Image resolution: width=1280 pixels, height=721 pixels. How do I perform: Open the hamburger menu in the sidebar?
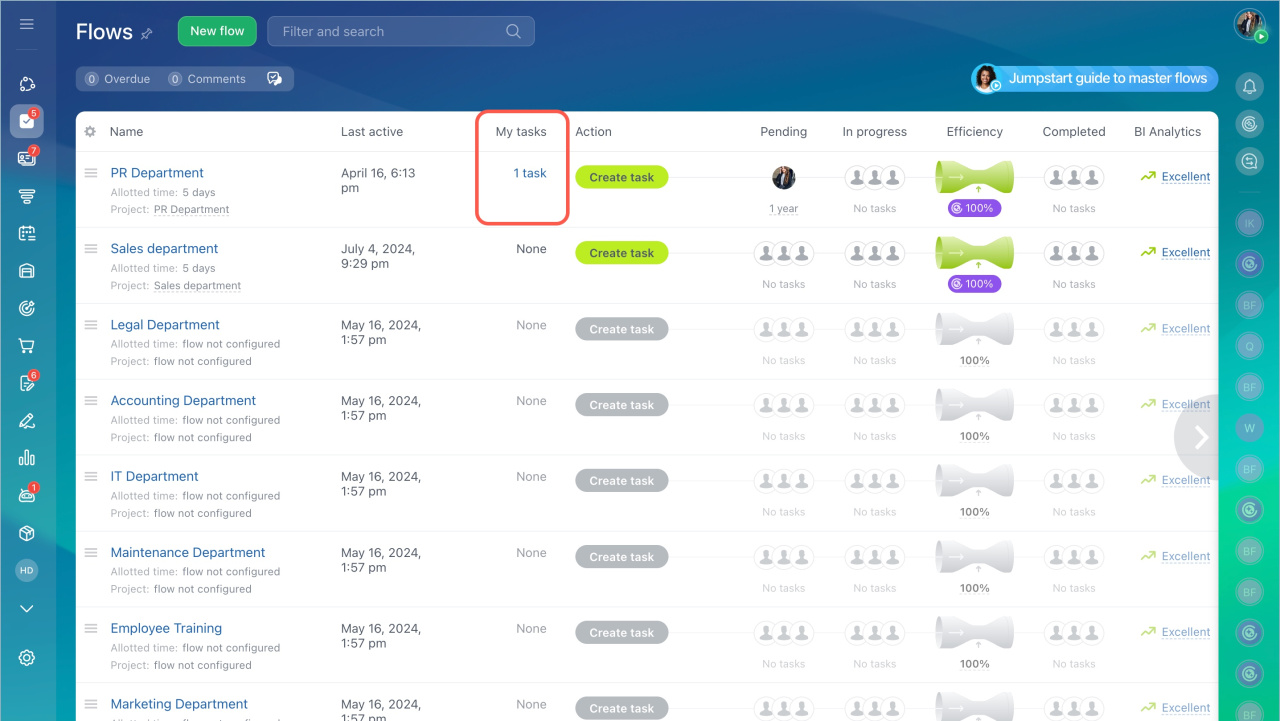(x=27, y=24)
